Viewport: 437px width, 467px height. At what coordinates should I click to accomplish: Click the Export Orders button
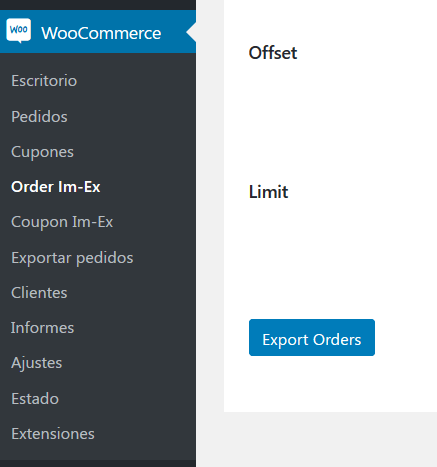click(x=312, y=337)
